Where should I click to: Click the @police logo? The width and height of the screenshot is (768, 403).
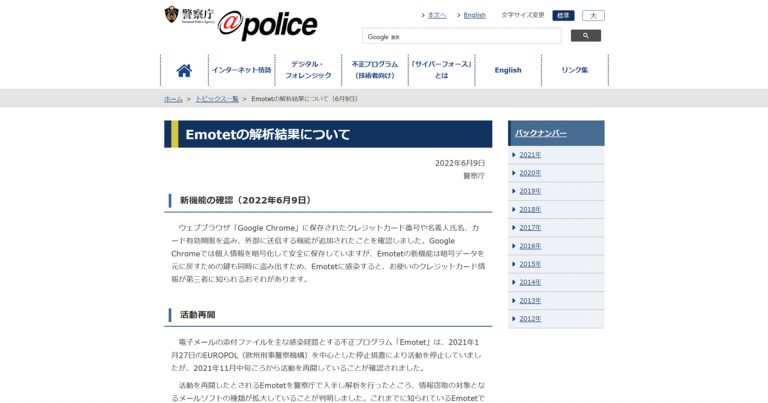[267, 24]
